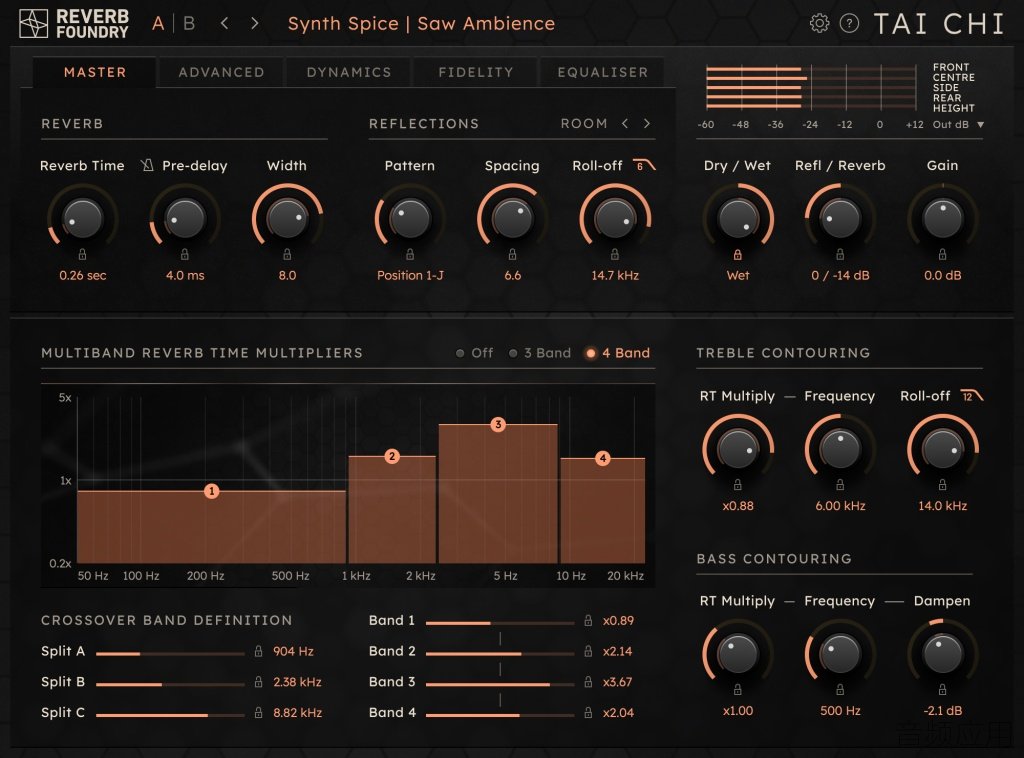Toggle the Band 2 lock icon
1024x758 pixels.
click(588, 651)
